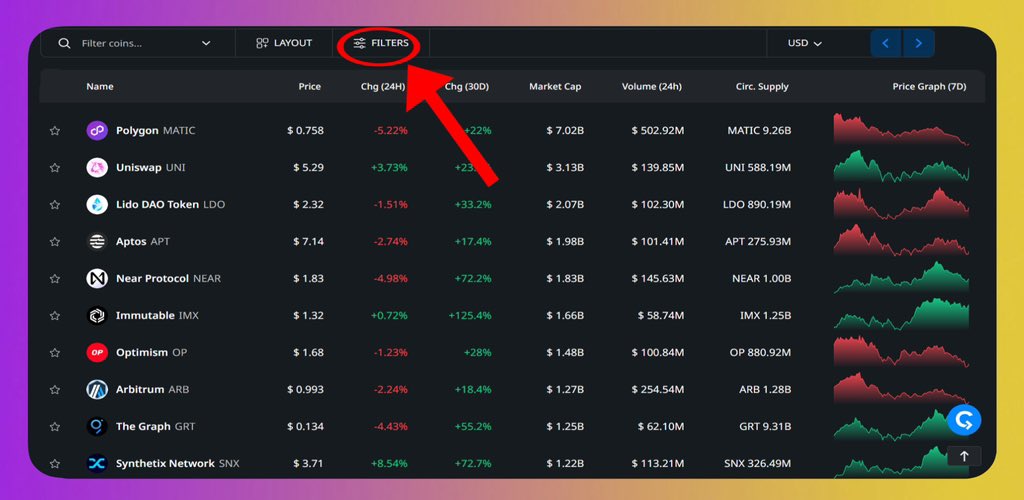
Task: Sort table by Chg (24H) column
Action: (x=383, y=86)
